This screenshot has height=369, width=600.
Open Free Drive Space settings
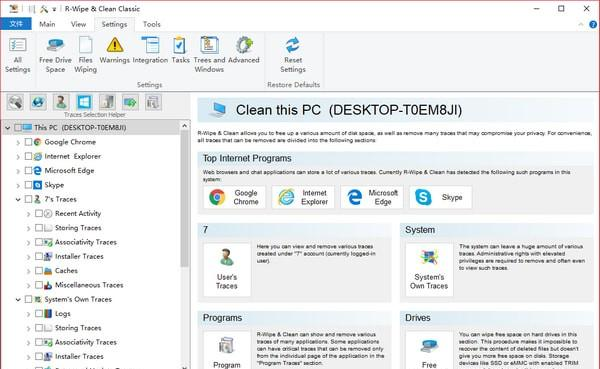(55, 55)
